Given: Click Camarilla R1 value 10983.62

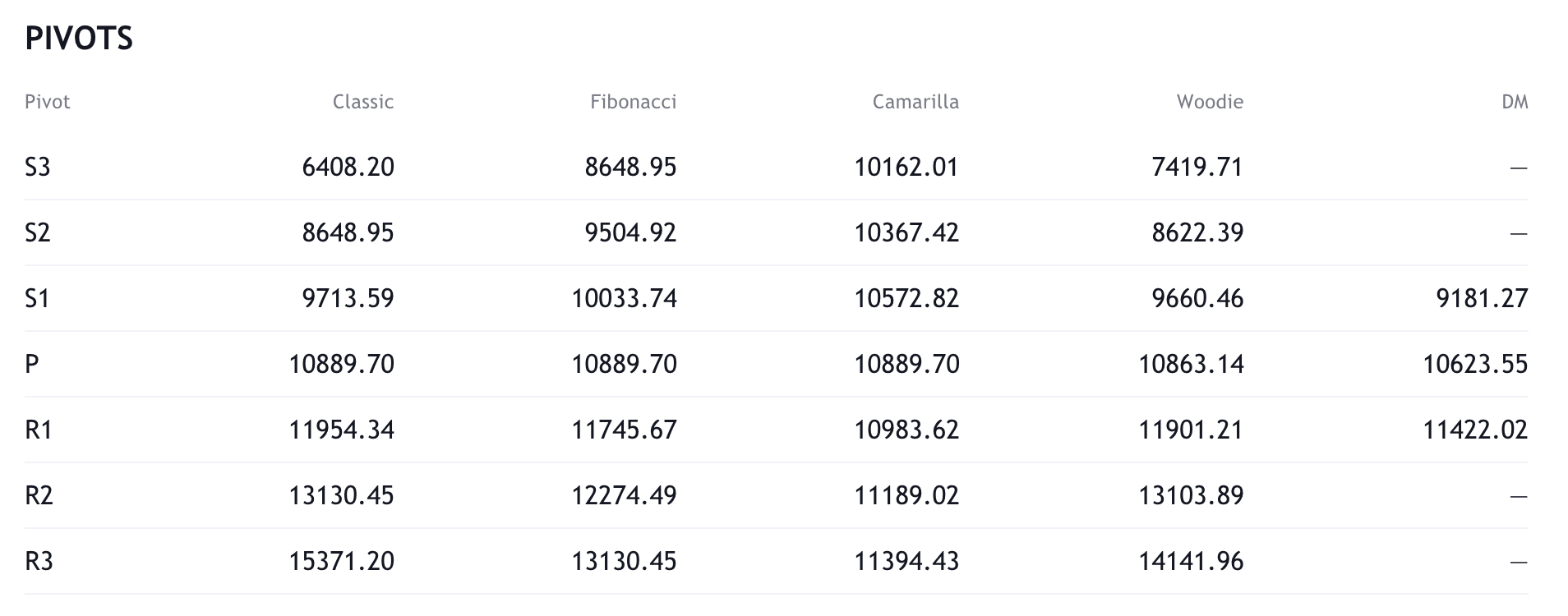Looking at the screenshot, I should 906,430.
